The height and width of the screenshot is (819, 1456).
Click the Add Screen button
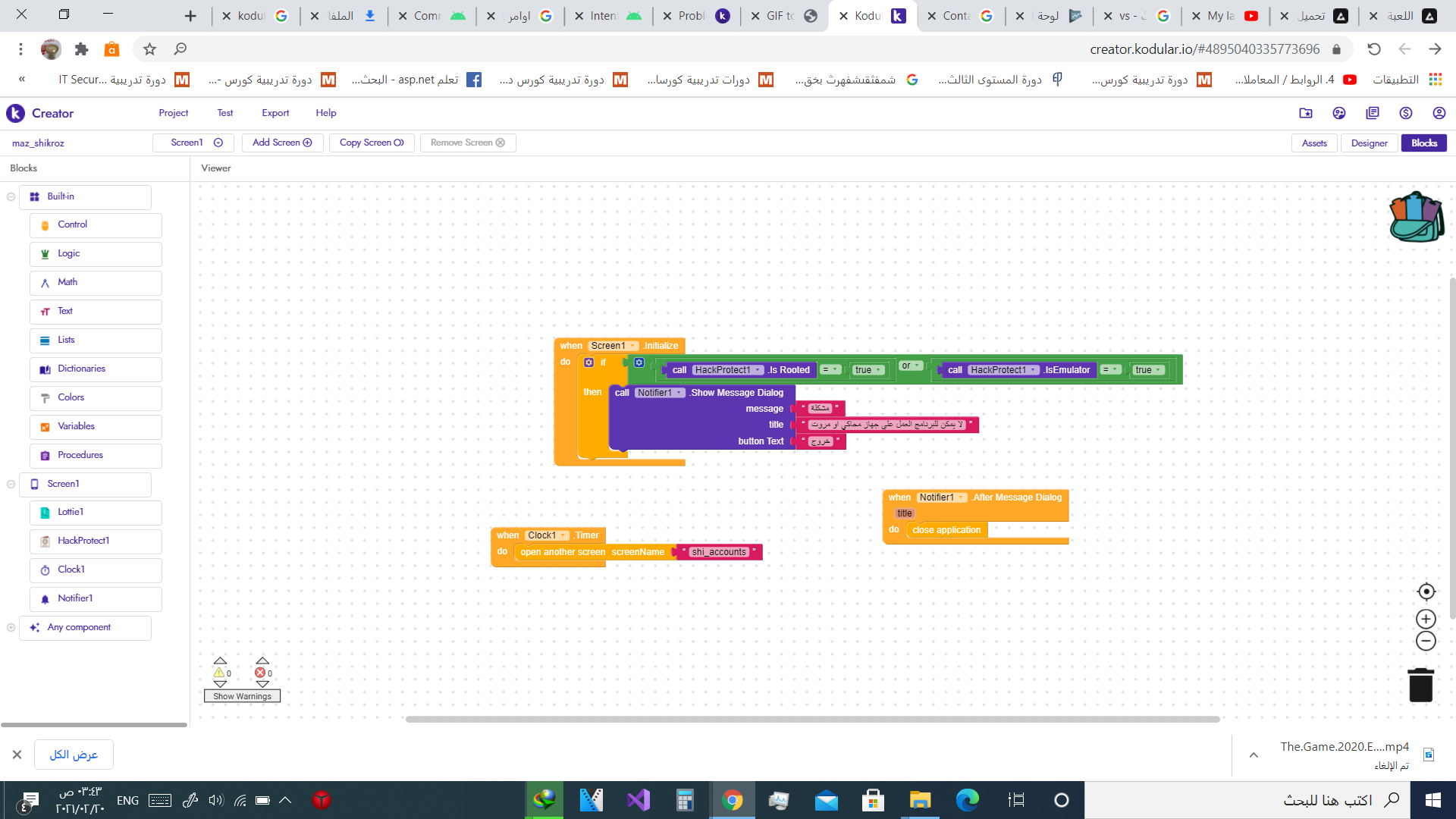282,143
